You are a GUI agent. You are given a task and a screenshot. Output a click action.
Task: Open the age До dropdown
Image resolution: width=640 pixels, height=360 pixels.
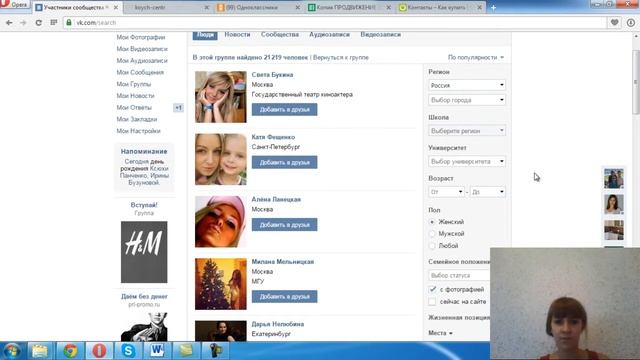click(x=487, y=192)
